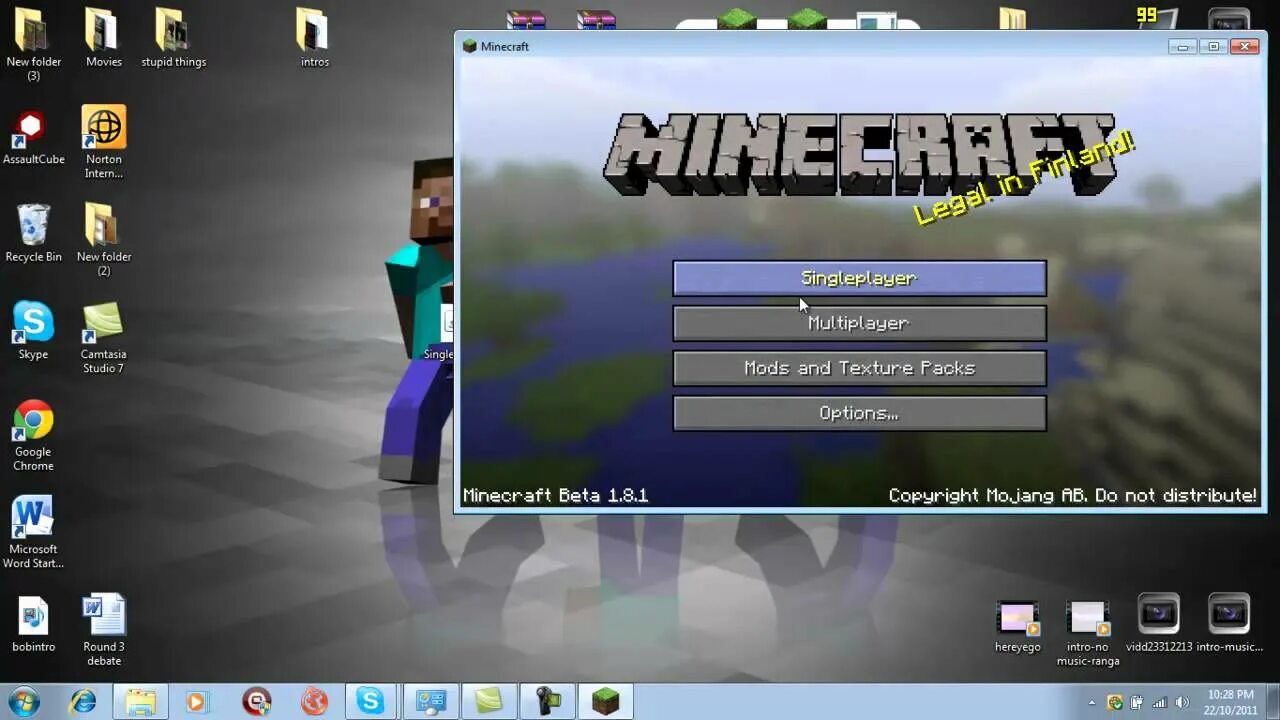
Task: Launch Internet Explorer from the taskbar
Action: click(83, 702)
